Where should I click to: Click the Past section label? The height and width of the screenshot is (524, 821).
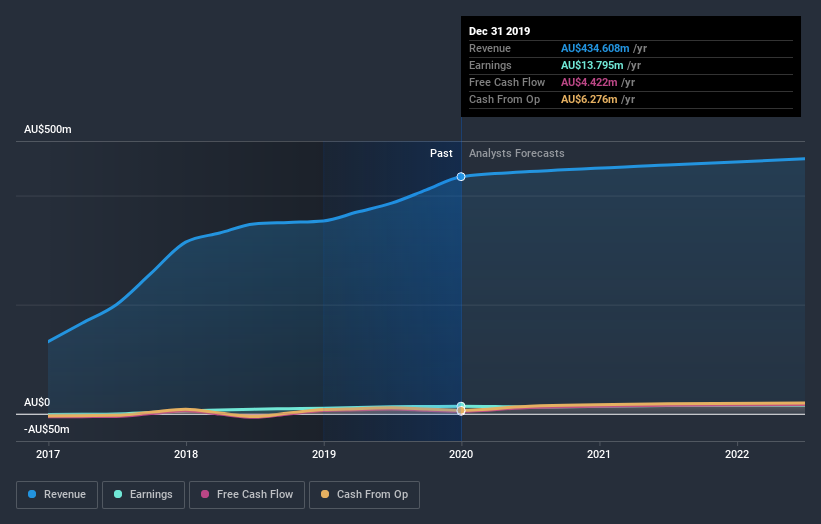(441, 153)
